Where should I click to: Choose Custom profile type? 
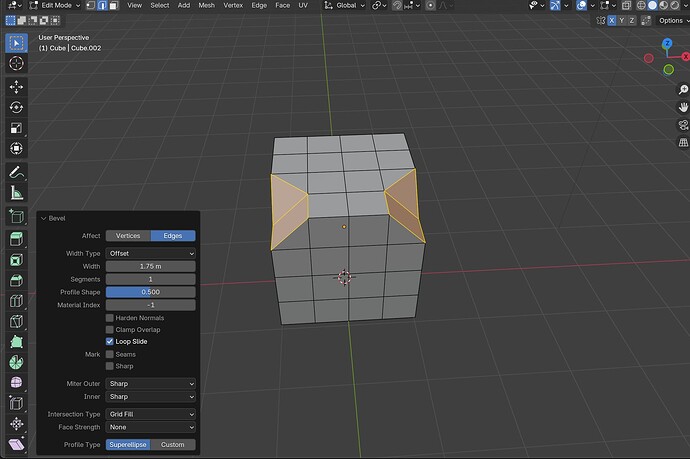[173, 444]
